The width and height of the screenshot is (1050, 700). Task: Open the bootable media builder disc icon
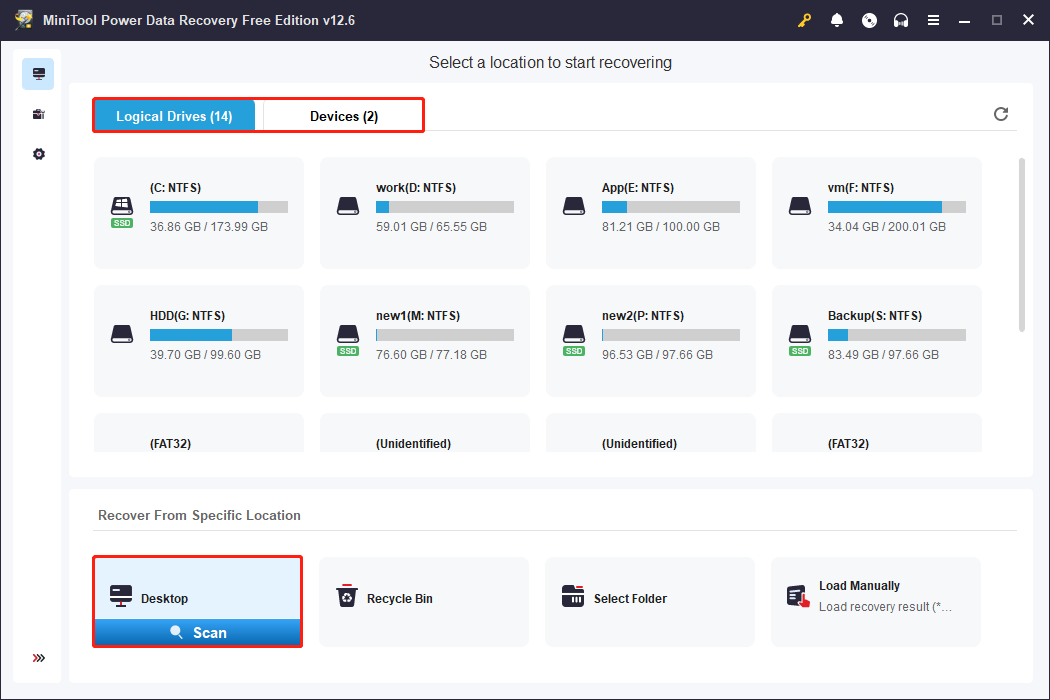[869, 20]
